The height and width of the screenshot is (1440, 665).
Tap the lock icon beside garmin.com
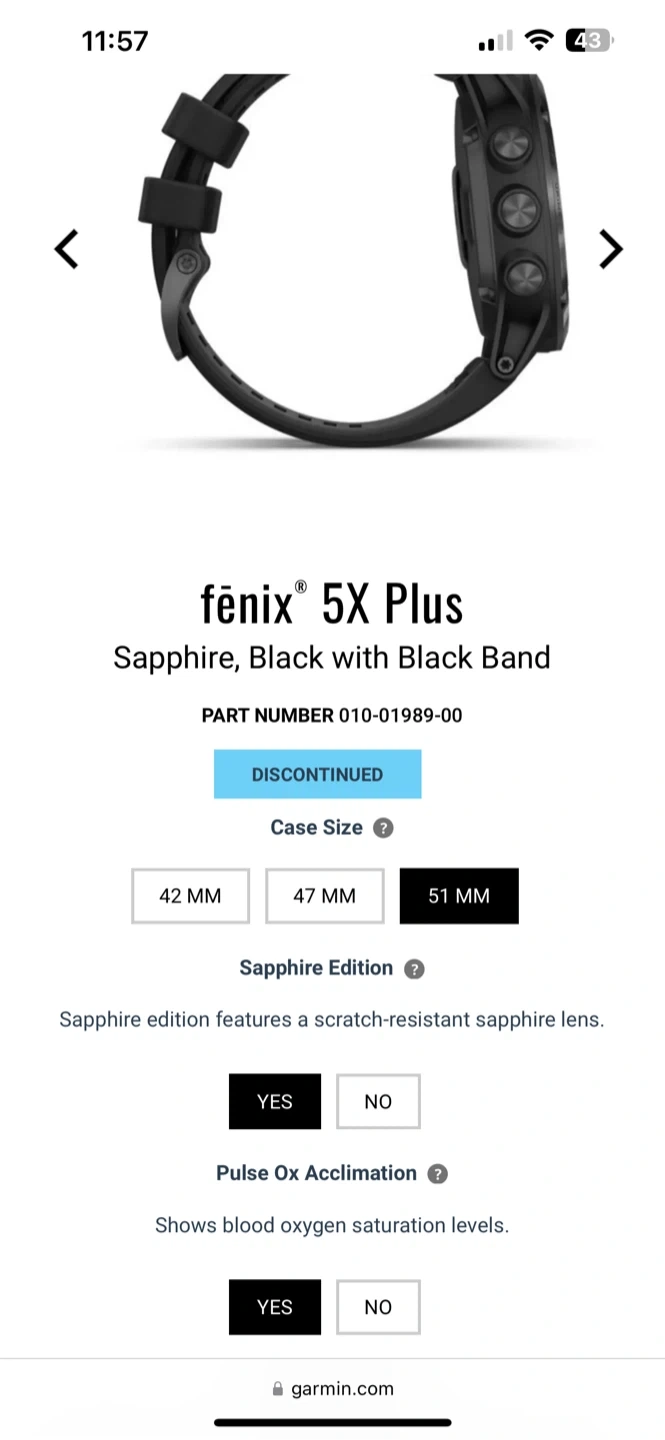pos(278,1389)
